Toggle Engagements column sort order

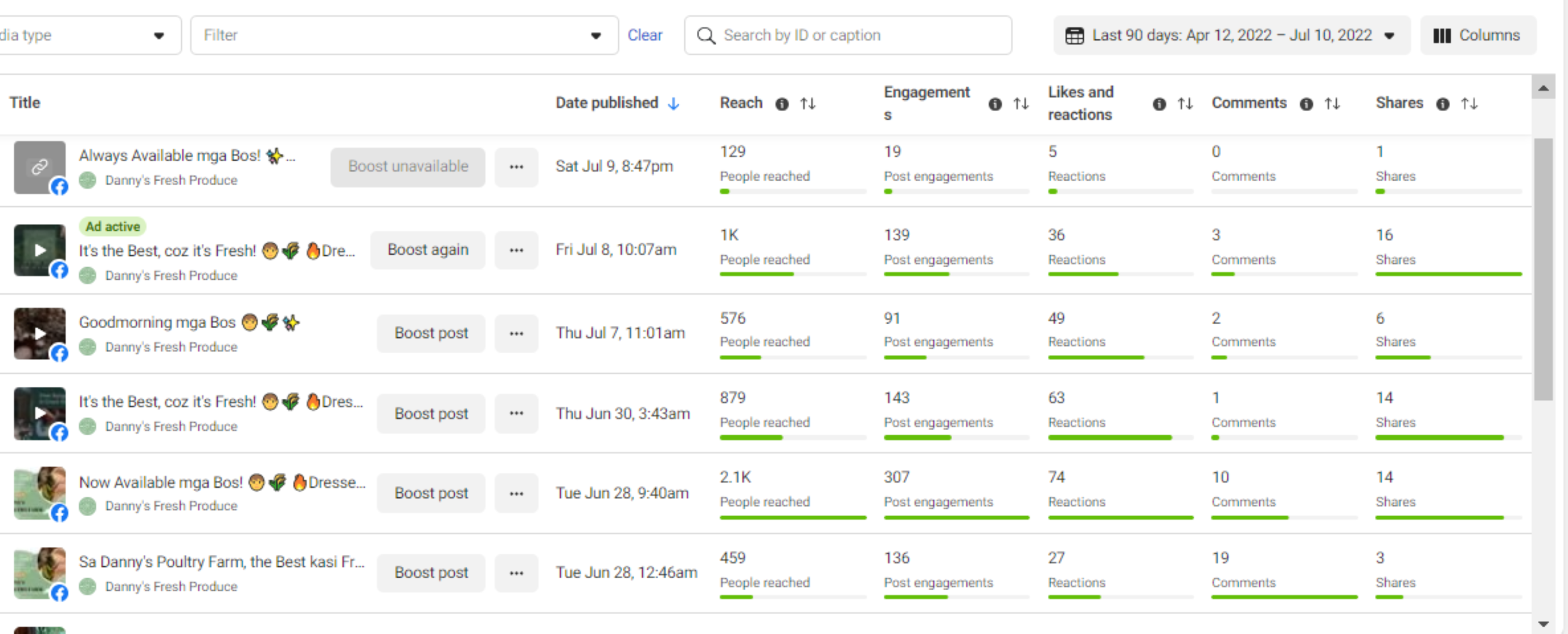[1021, 103]
